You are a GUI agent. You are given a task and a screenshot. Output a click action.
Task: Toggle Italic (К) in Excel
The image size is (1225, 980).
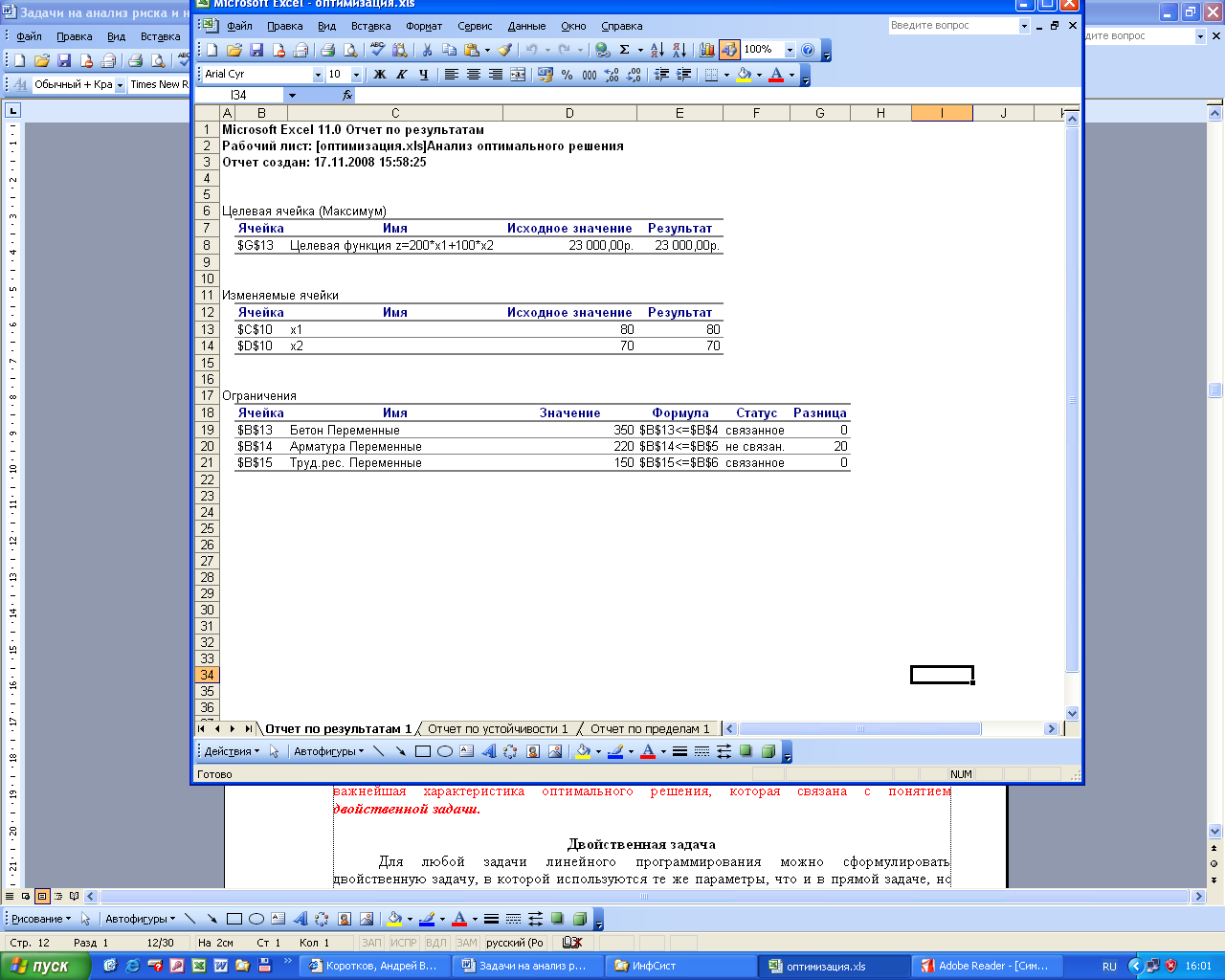pyautogui.click(x=402, y=75)
